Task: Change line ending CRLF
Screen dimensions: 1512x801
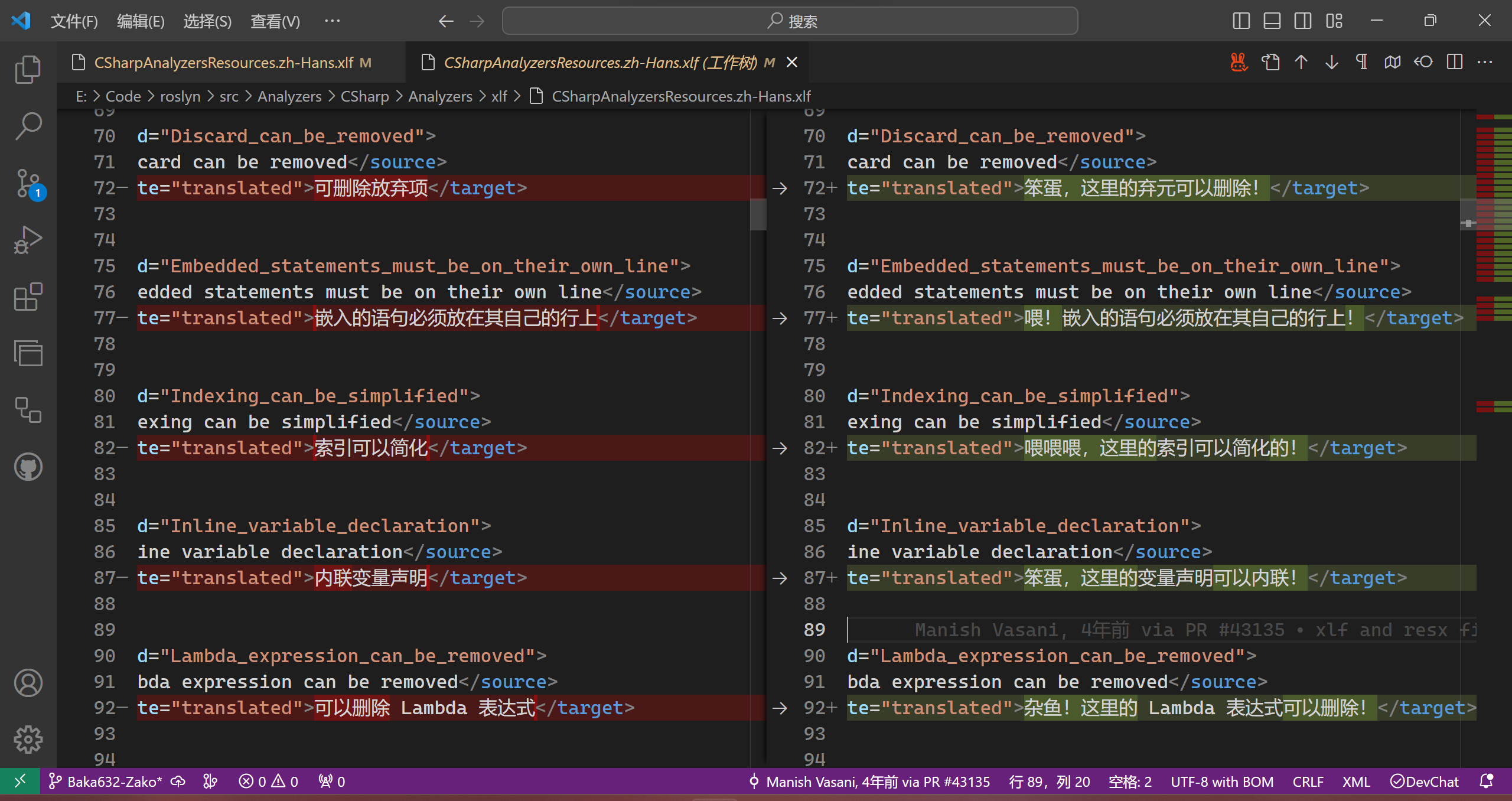Action: [1308, 782]
